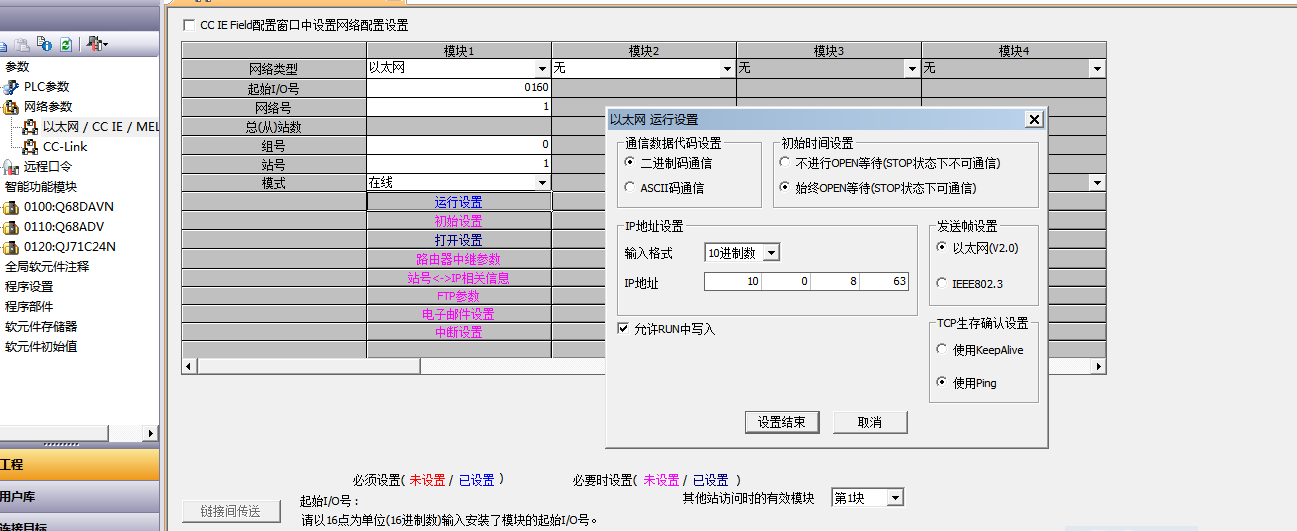Click the paste icon in project toolbar
This screenshot has height=531, width=1297.
22,44
